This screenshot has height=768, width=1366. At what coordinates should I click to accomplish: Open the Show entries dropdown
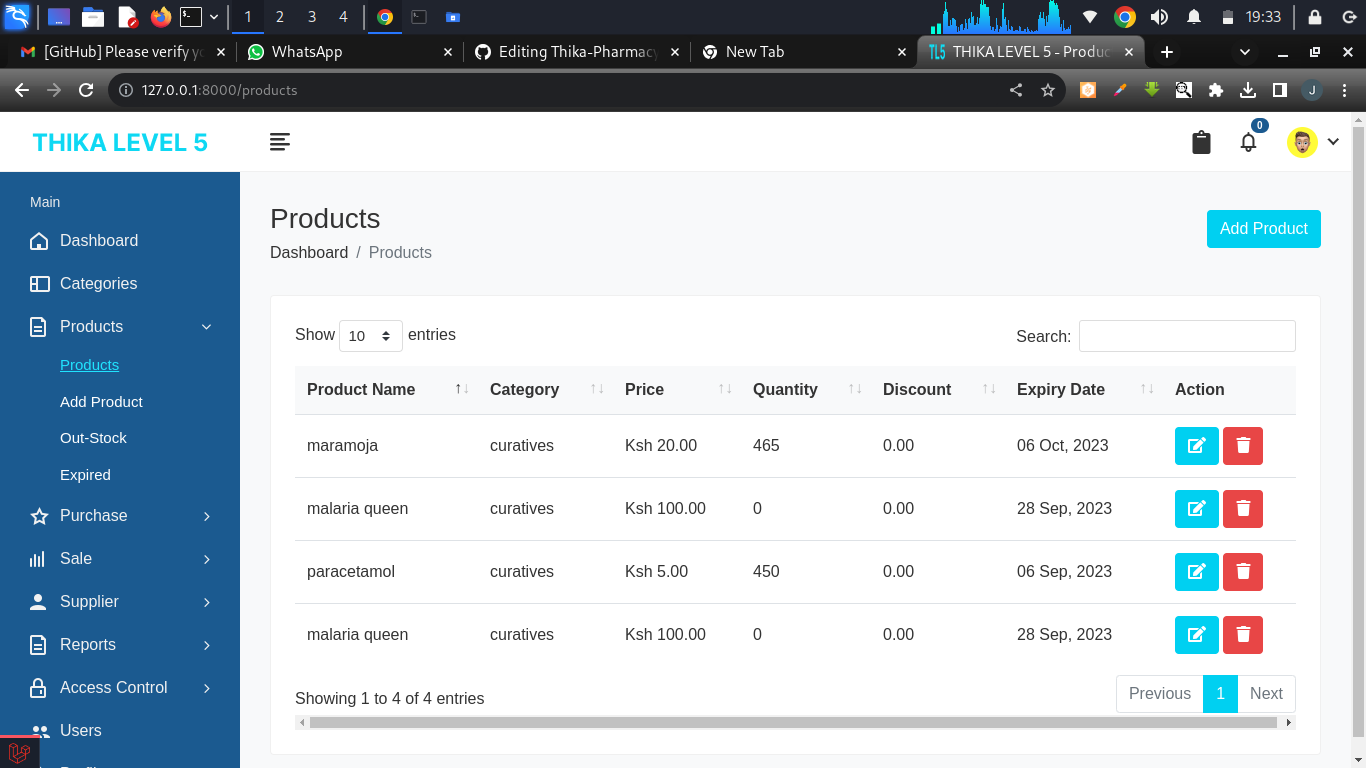tap(370, 336)
